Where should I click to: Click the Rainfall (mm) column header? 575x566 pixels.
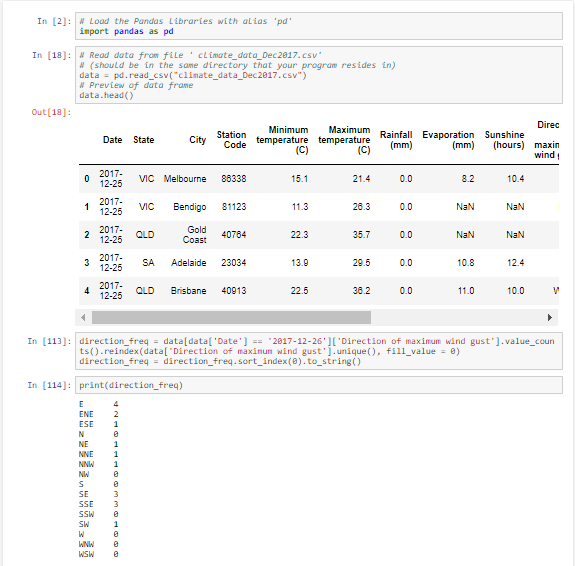tap(396, 140)
